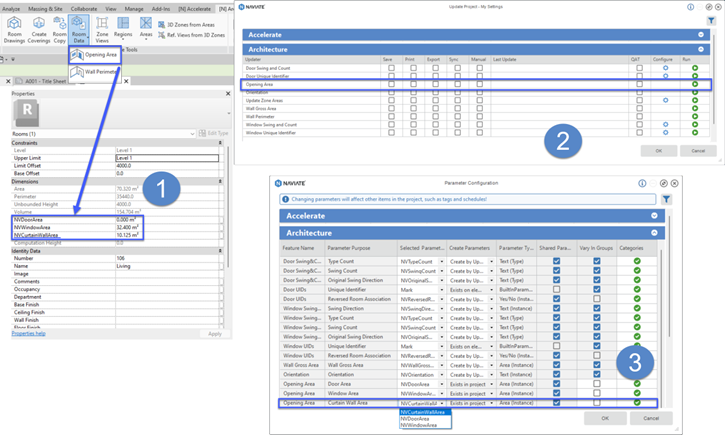Click Cancel in Parameter Configuration window
Screen dimensions: 725x435
coord(651,418)
